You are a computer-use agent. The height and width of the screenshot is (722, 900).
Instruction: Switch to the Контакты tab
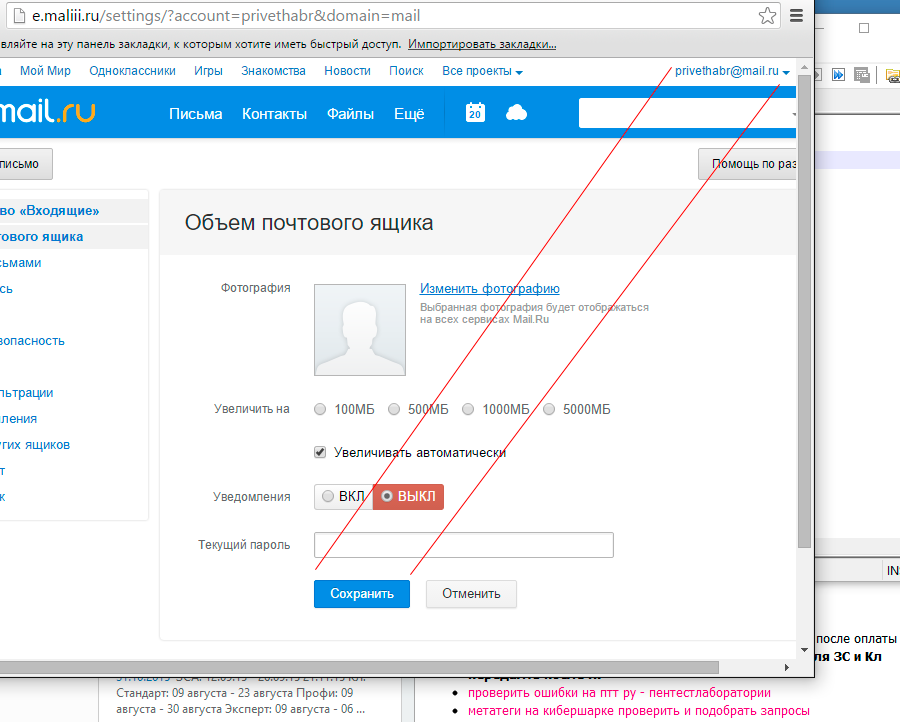click(x=274, y=114)
